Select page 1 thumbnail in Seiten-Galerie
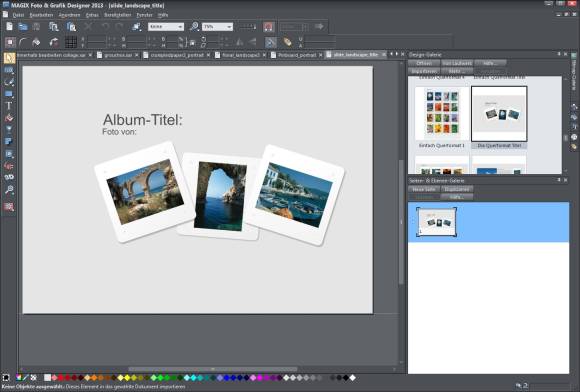Image resolution: width=580 pixels, height=392 pixels. click(436, 222)
